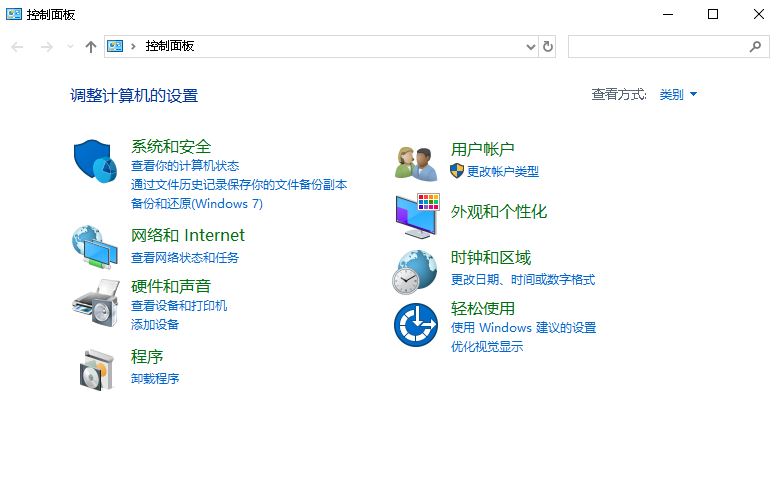Open 硬件和声音 category
This screenshot has height=497, width=776.
[171, 286]
